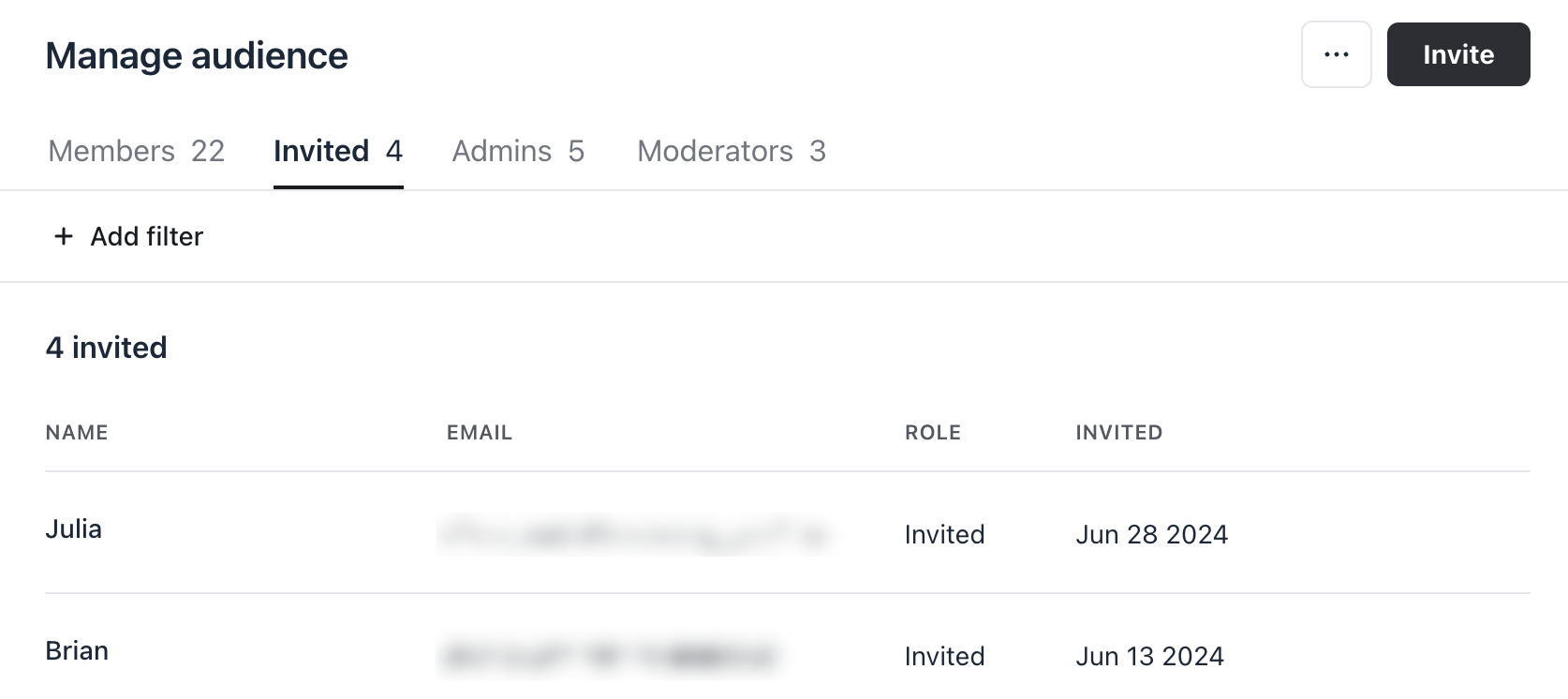Sort the table by the ROLE column

tap(932, 432)
